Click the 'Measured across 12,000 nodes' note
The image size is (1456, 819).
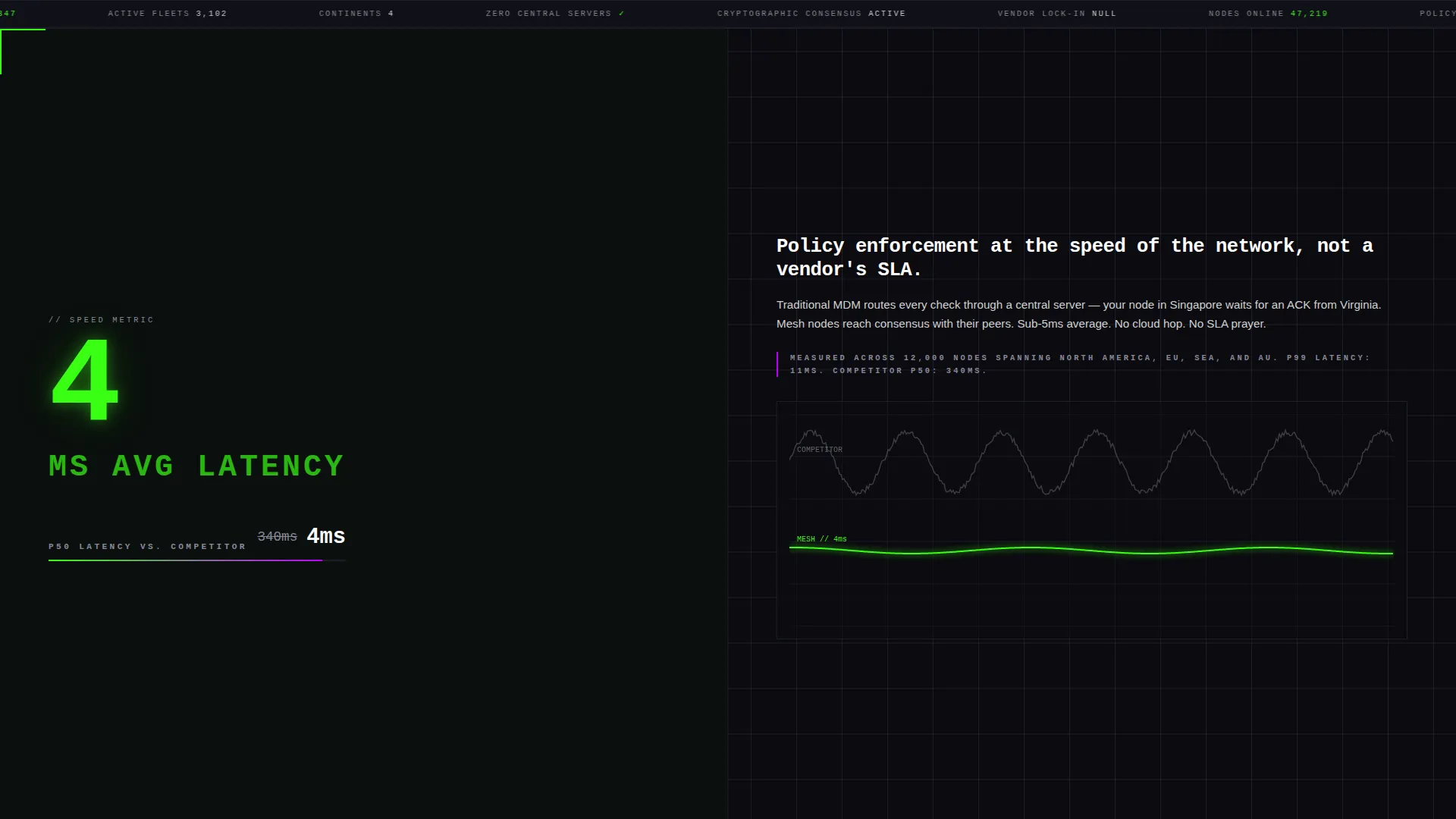click(1080, 364)
